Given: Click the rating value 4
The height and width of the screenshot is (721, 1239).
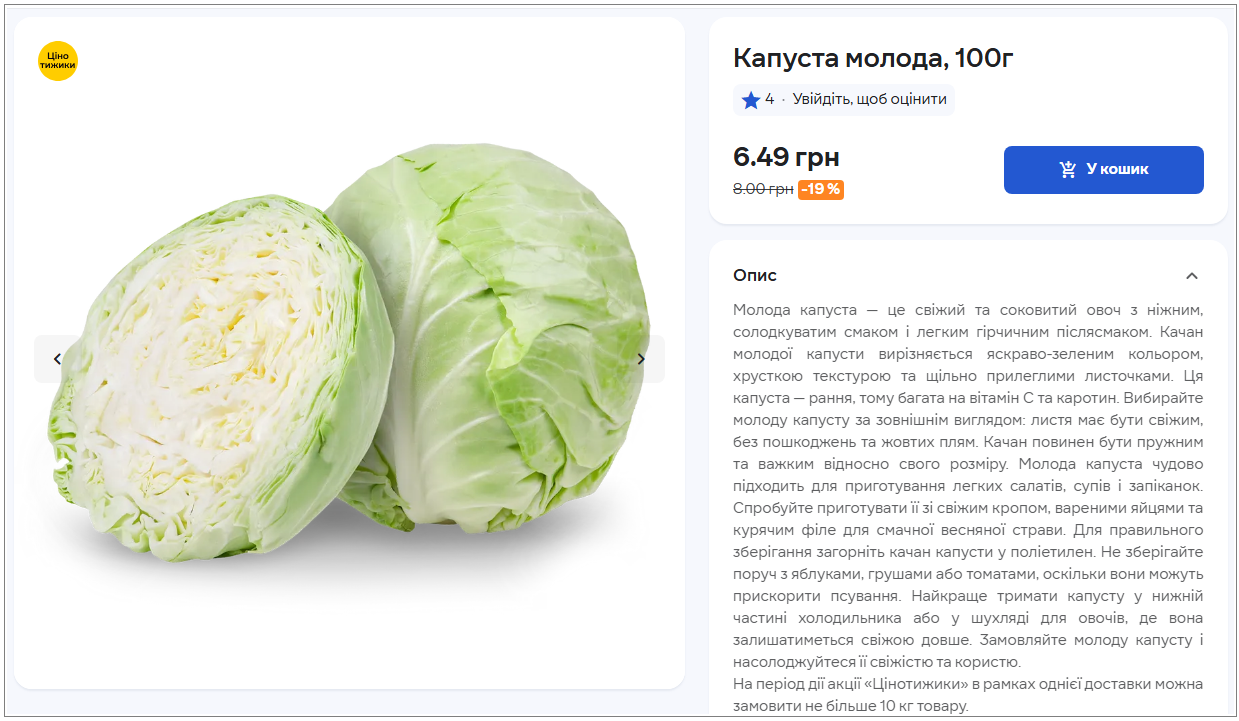Looking at the screenshot, I should (769, 100).
